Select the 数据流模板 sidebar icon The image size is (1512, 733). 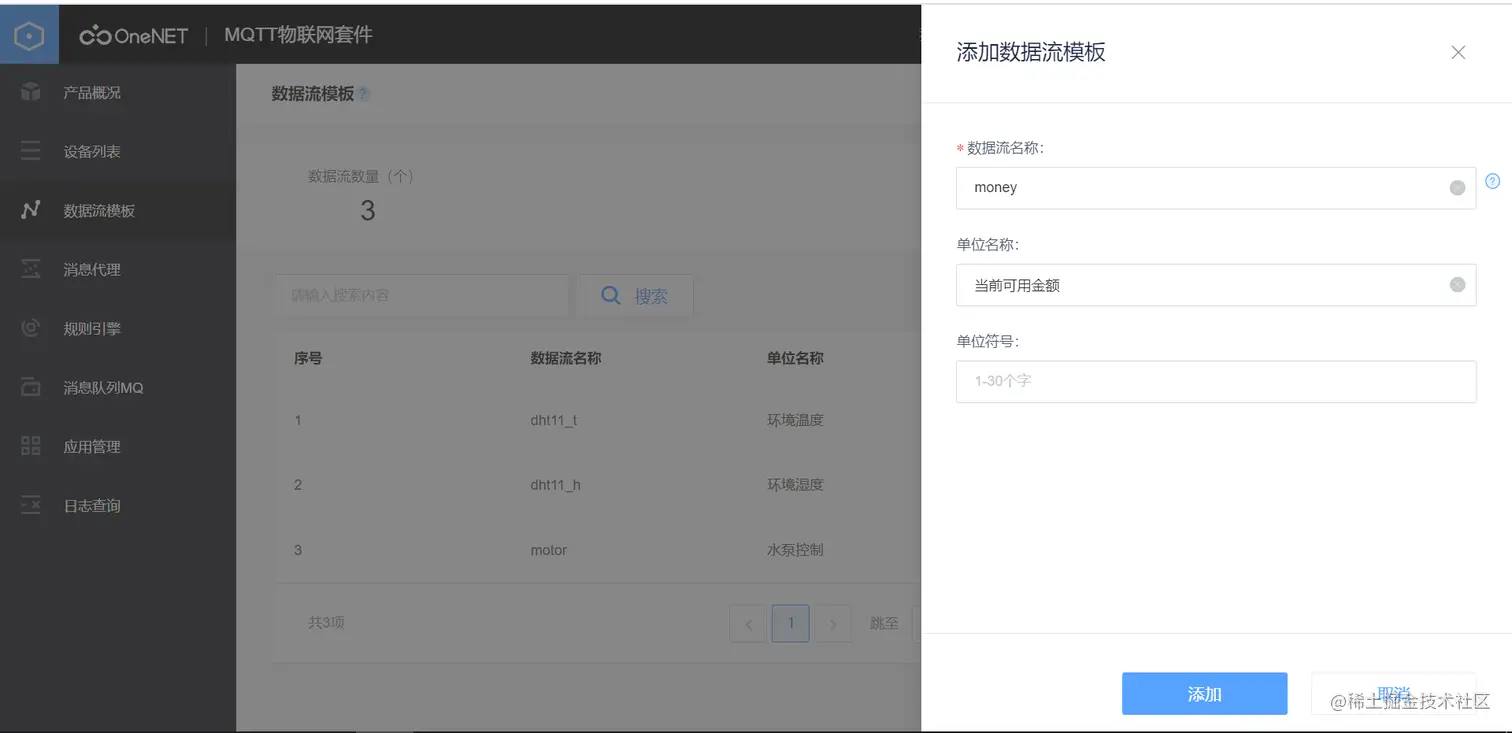point(31,210)
